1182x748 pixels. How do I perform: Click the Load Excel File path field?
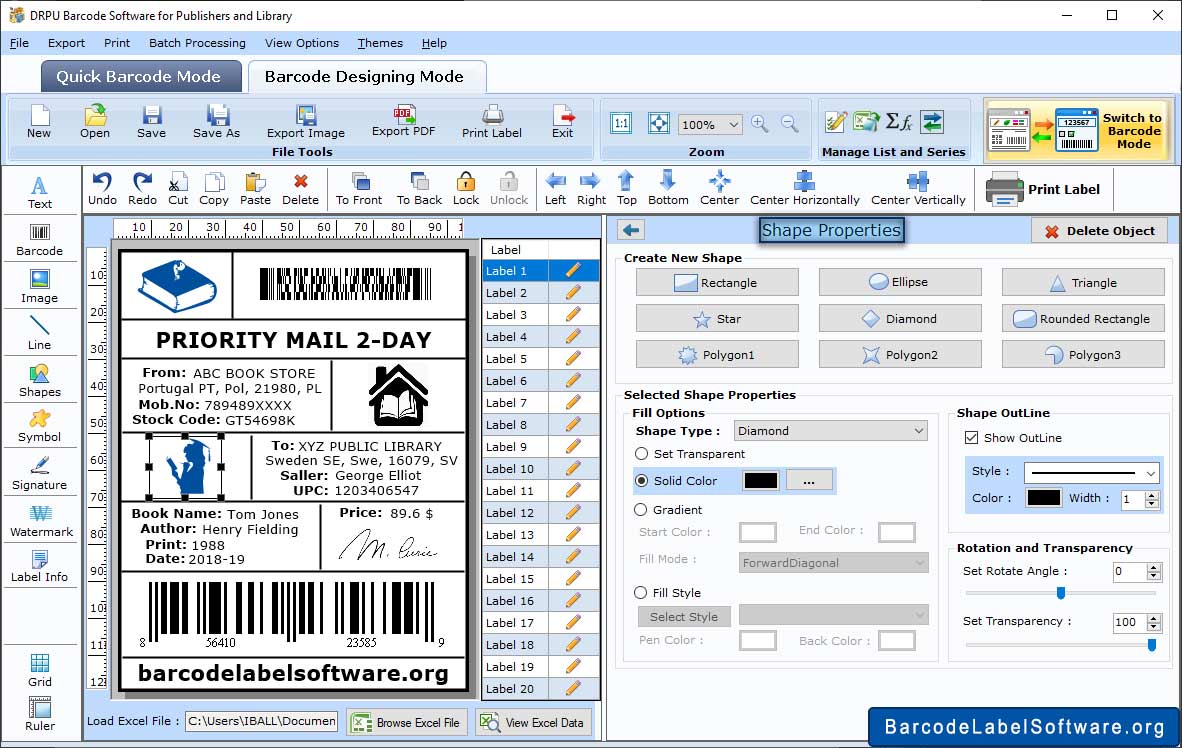[262, 722]
